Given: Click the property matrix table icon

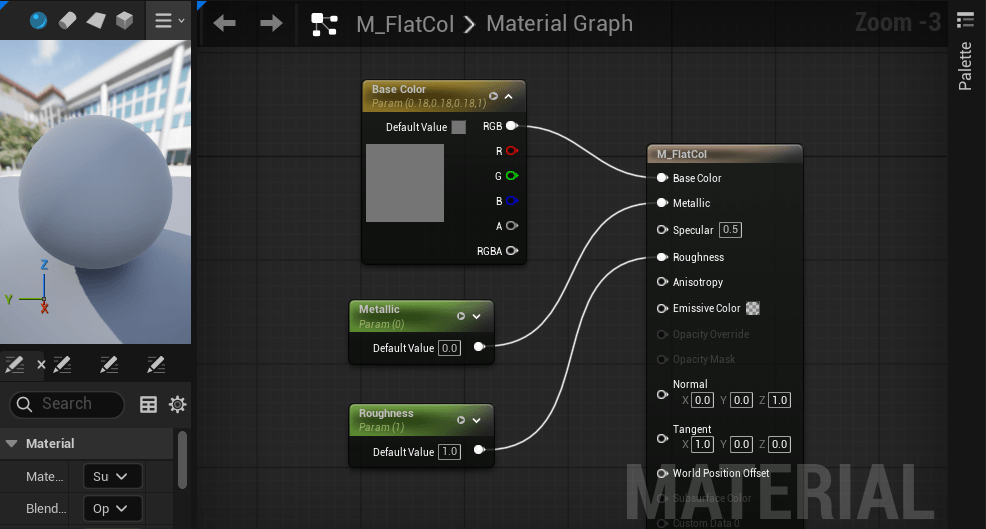Looking at the screenshot, I should pyautogui.click(x=149, y=404).
